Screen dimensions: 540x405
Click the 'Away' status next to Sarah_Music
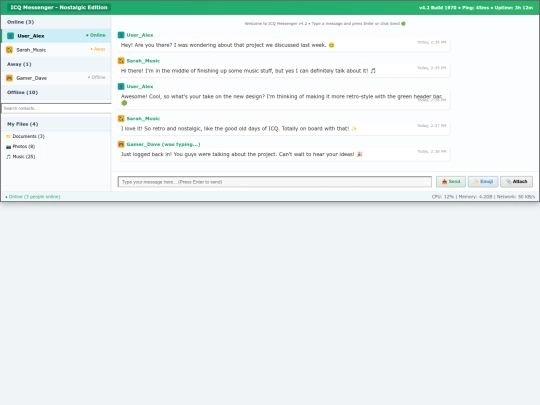pos(98,49)
